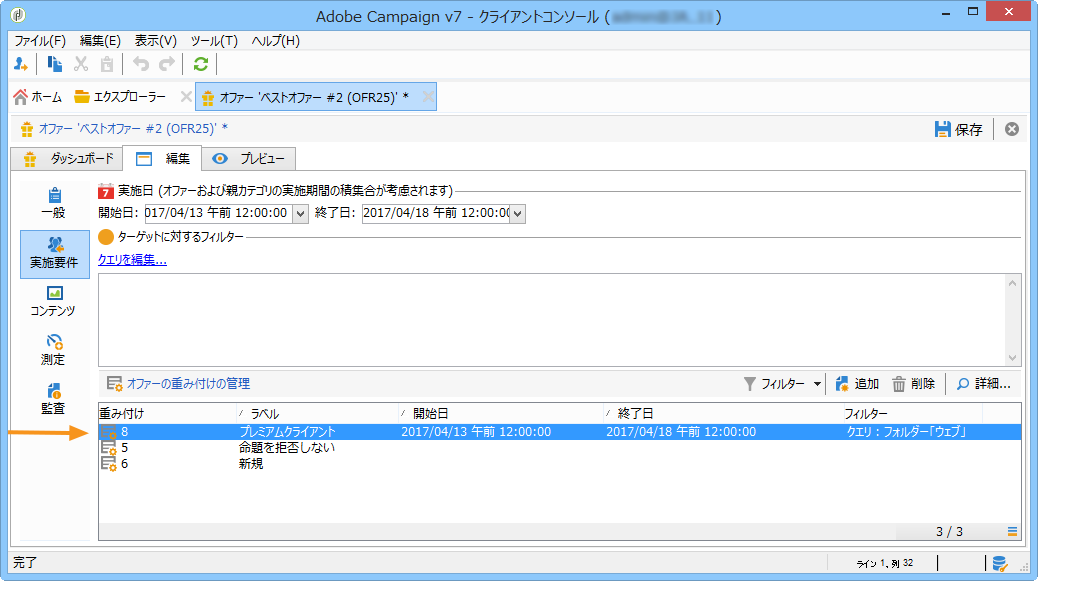
Task: Click the Adobe Campaign app icon in title bar
Action: tap(18, 15)
